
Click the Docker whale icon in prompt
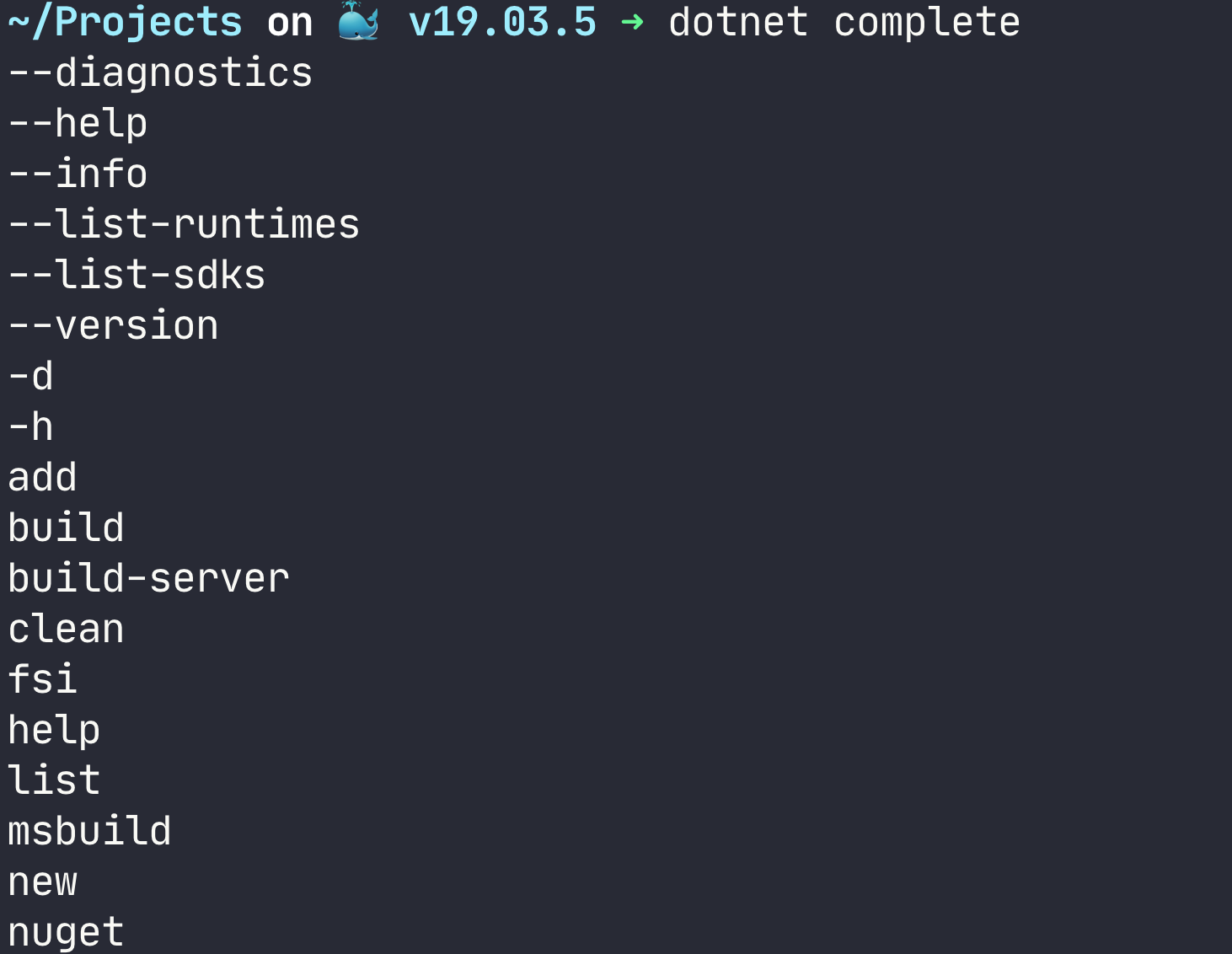click(358, 22)
